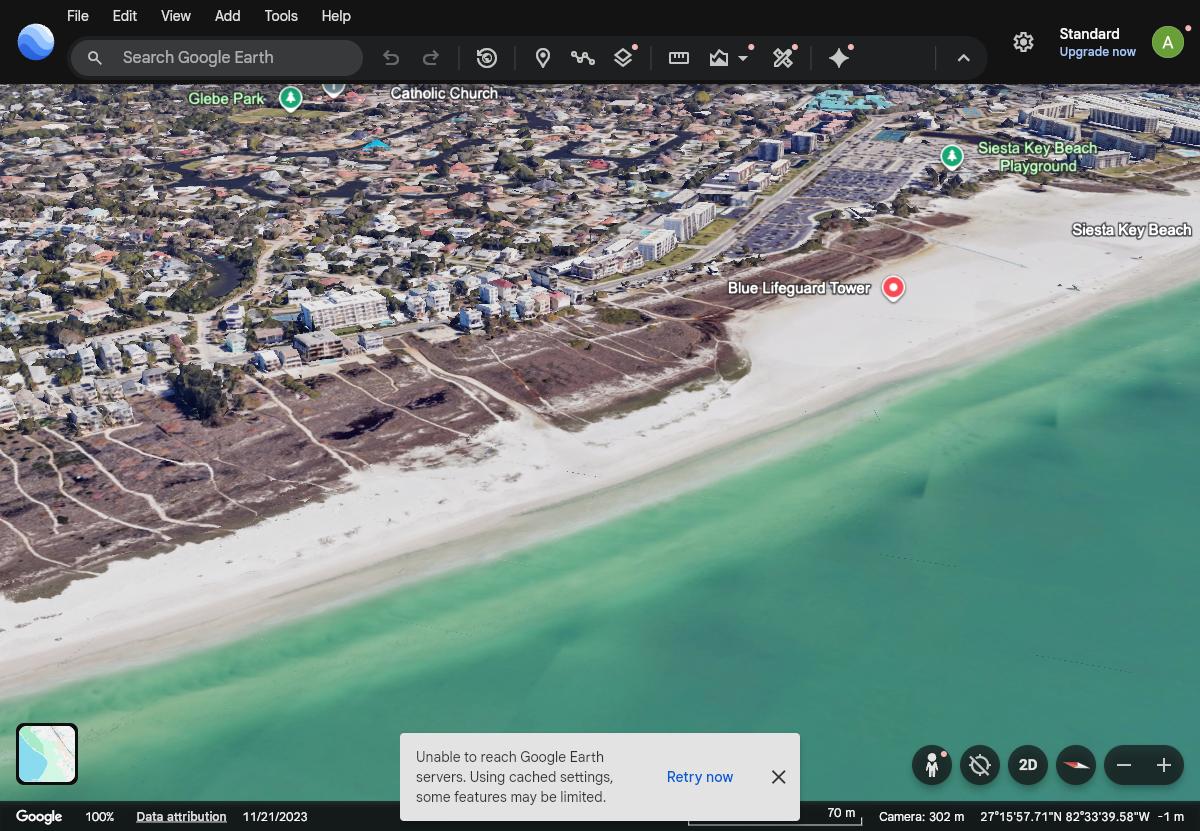Click the map style icon
Image resolution: width=1200 pixels, height=831 pixels.
click(x=719, y=58)
